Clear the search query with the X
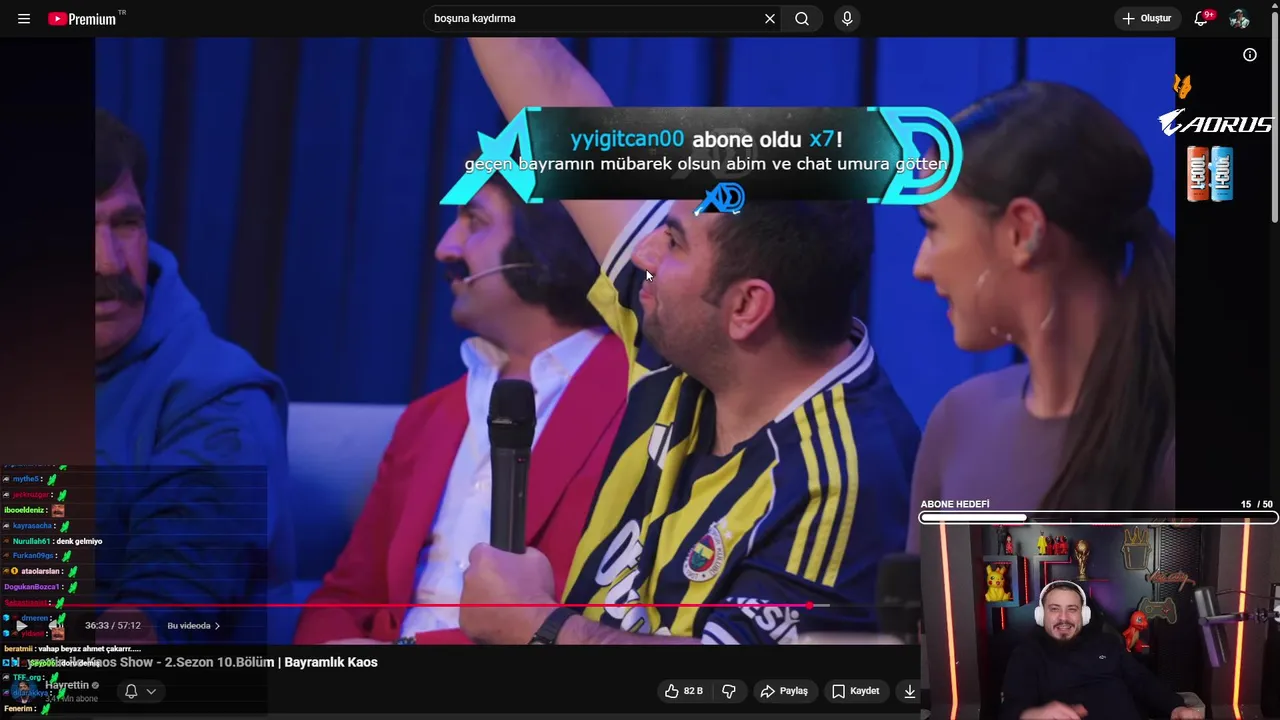This screenshot has height=720, width=1280. pos(770,19)
